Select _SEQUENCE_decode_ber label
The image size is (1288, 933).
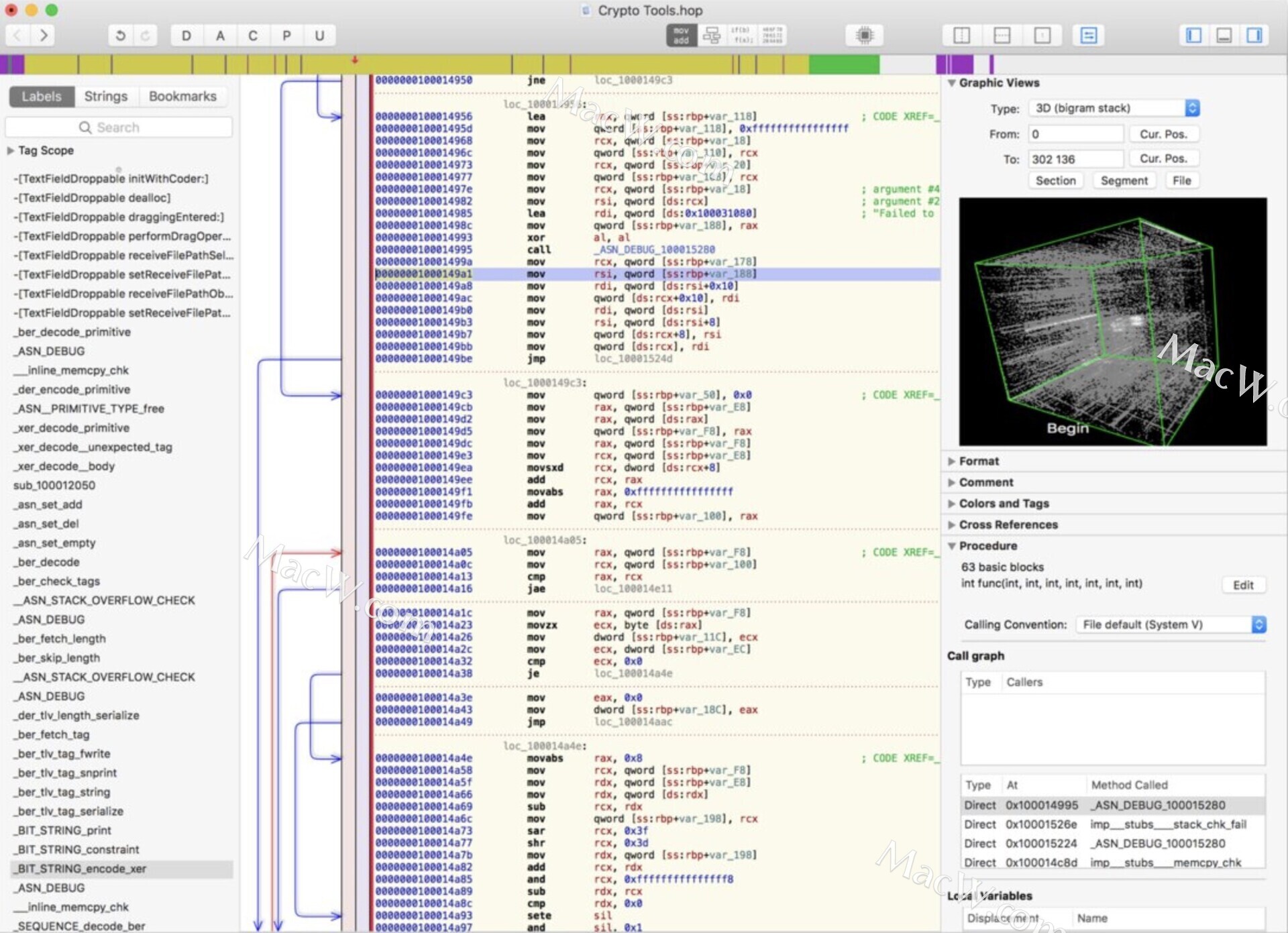[x=80, y=926]
